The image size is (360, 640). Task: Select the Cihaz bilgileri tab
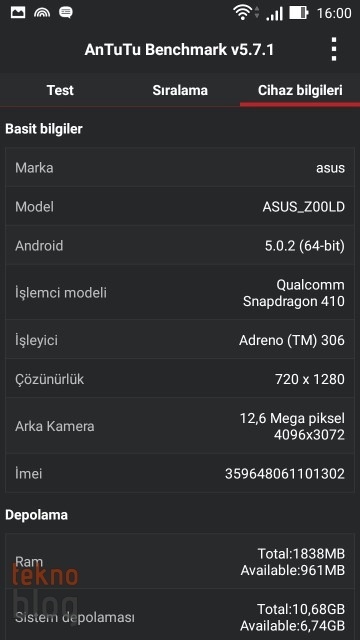[300, 90]
